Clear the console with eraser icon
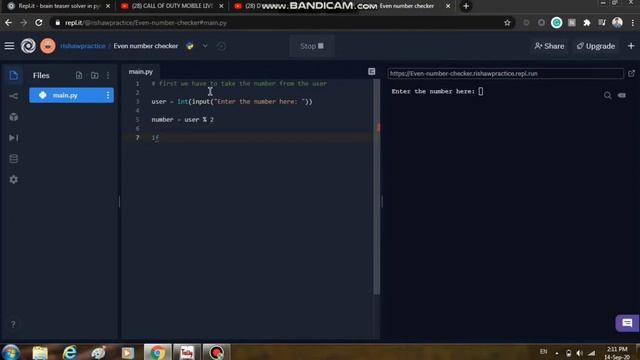The height and width of the screenshot is (360, 640). [622, 96]
